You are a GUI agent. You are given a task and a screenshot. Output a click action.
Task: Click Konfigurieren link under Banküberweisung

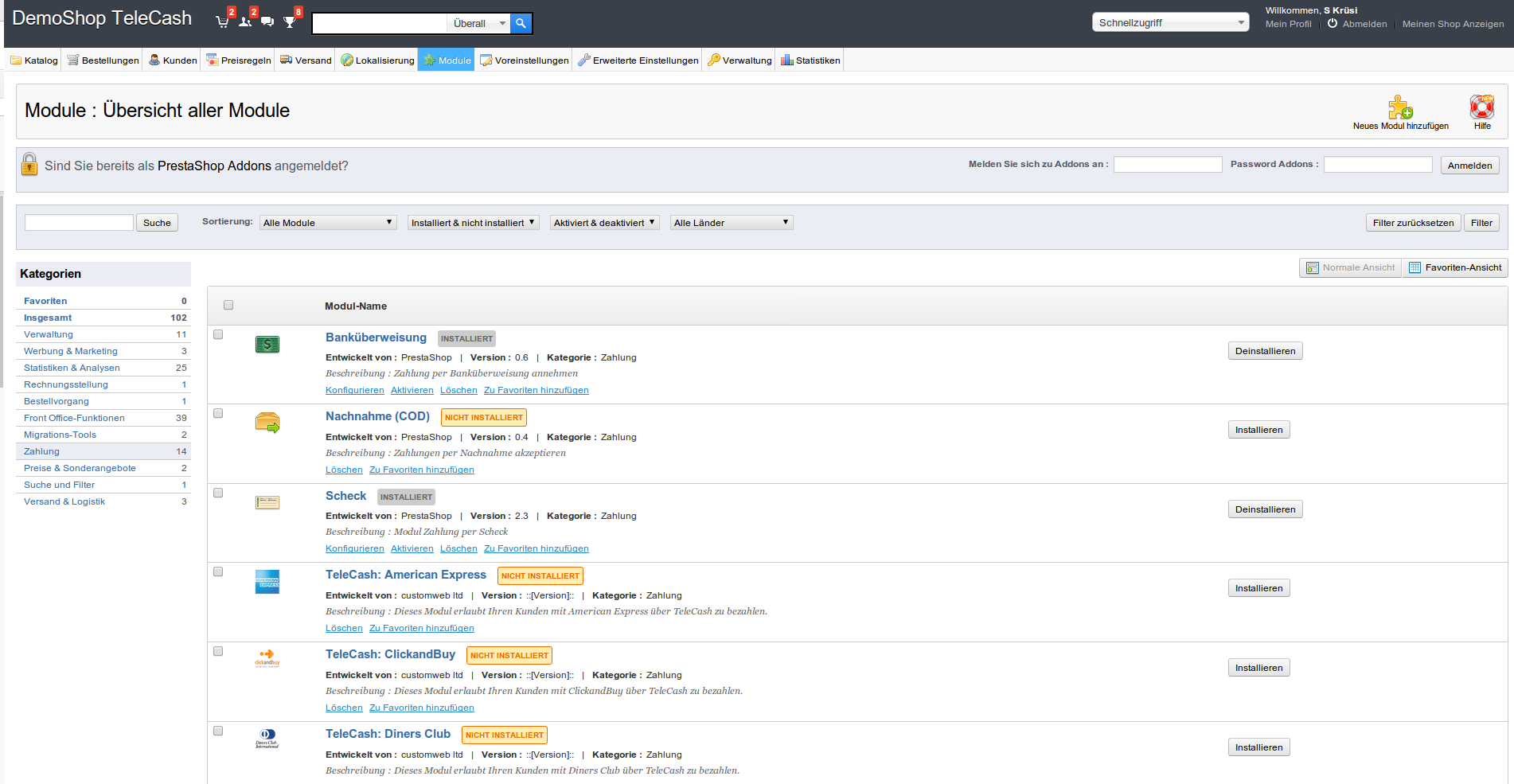pos(354,391)
